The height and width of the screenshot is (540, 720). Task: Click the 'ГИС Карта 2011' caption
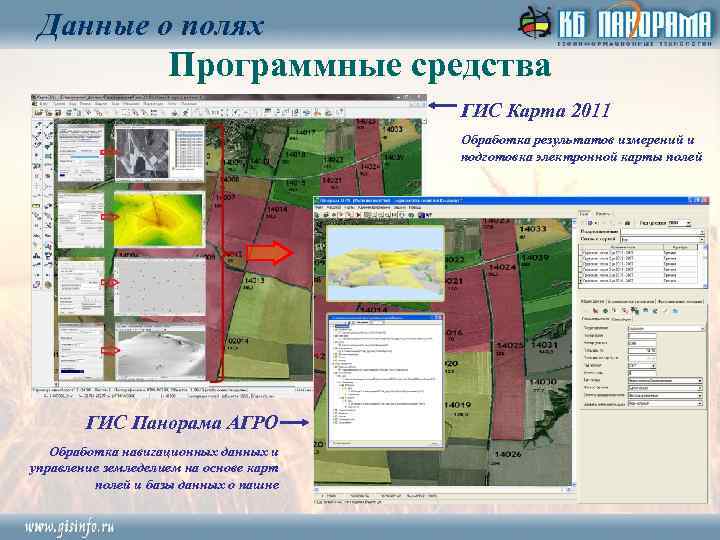coord(536,110)
